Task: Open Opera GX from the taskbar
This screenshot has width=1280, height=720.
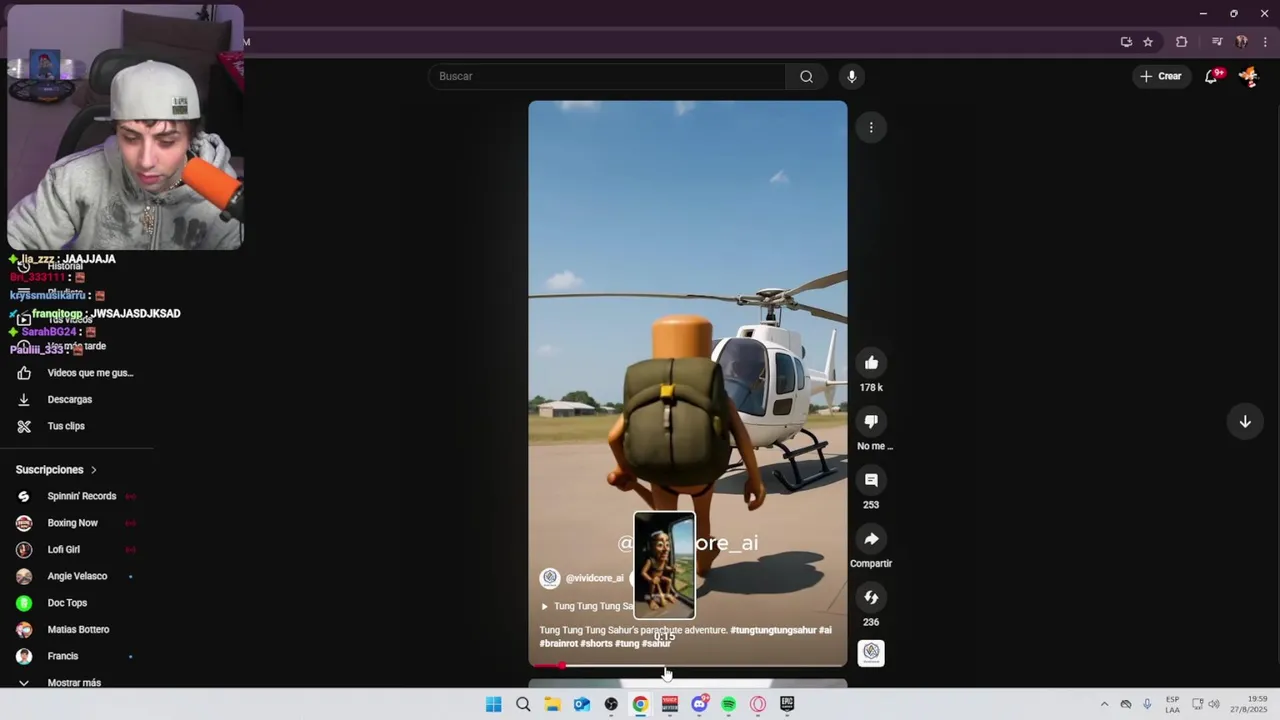Action: (758, 704)
